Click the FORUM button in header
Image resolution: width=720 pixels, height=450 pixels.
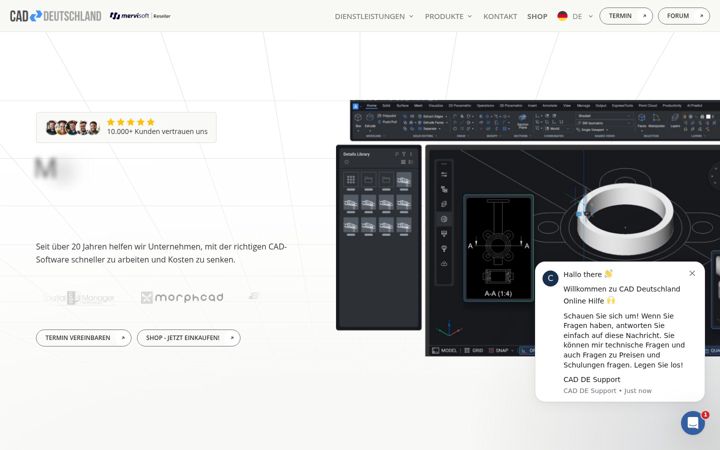pyautogui.click(x=684, y=16)
